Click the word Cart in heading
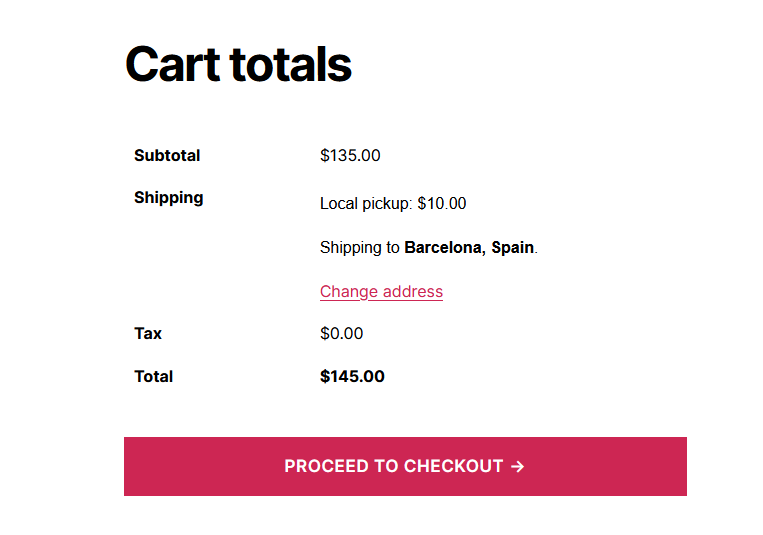 tap(173, 64)
